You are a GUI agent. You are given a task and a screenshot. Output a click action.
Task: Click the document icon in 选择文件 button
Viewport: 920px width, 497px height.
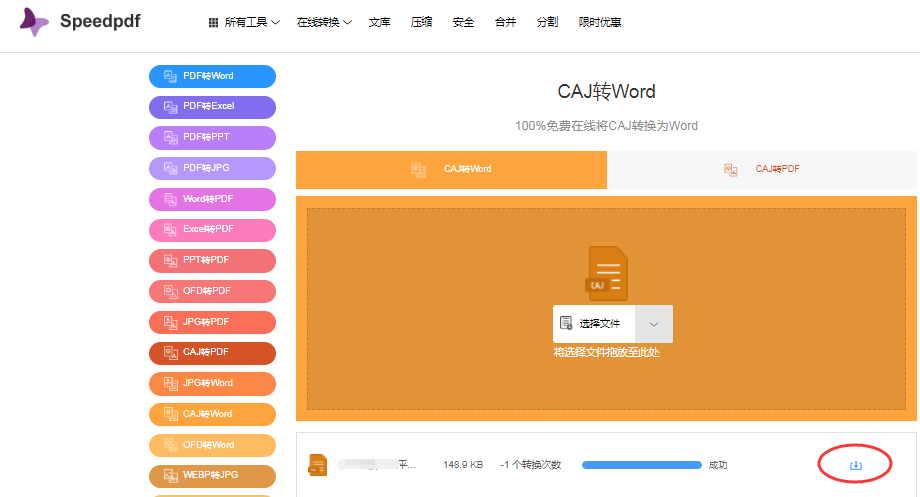pyautogui.click(x=566, y=323)
